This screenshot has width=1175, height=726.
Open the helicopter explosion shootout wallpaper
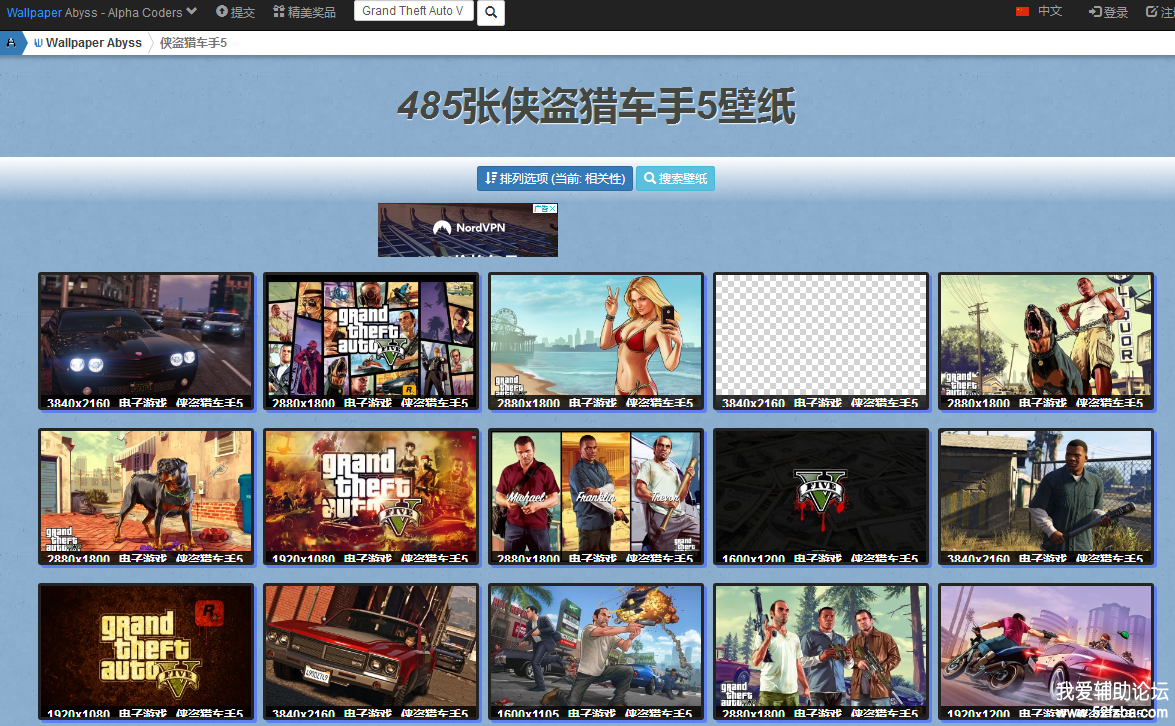click(596, 653)
